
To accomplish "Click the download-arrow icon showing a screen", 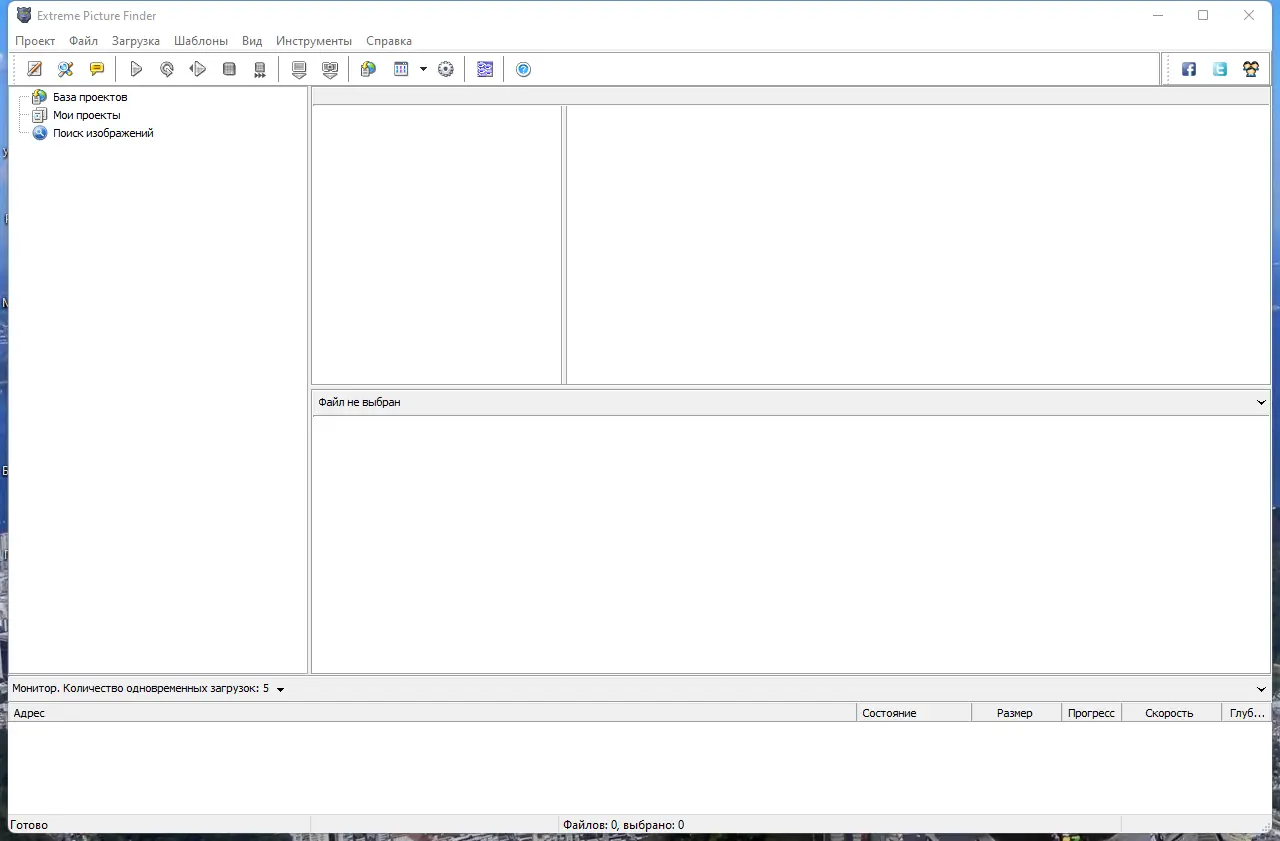I will tap(330, 69).
